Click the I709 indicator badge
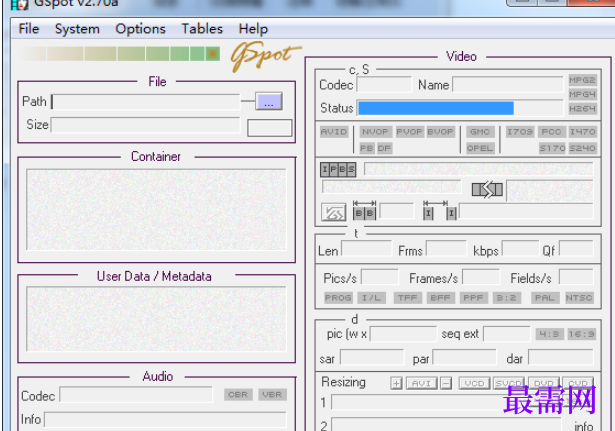 click(x=520, y=132)
